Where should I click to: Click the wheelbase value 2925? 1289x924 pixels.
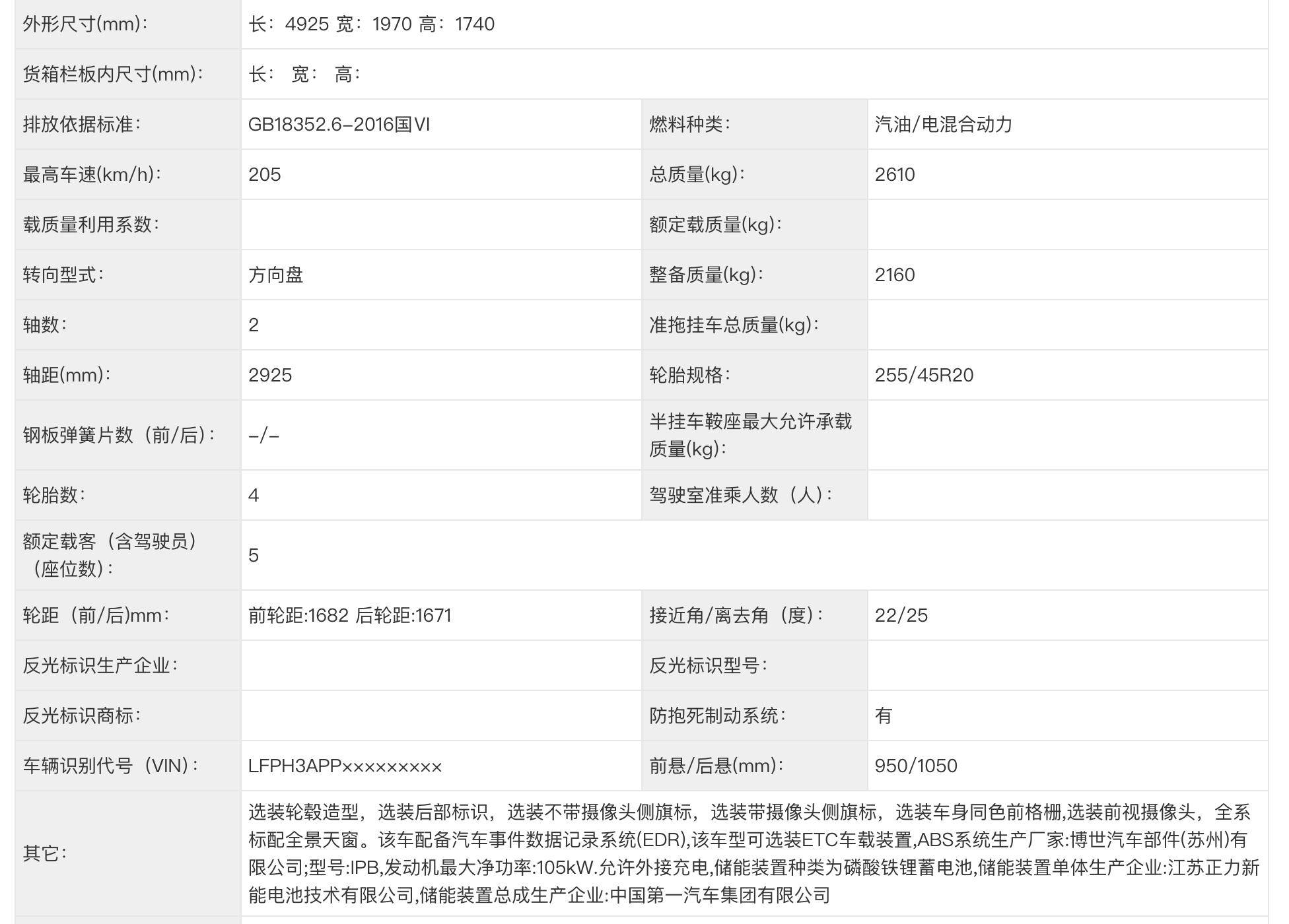pos(270,376)
